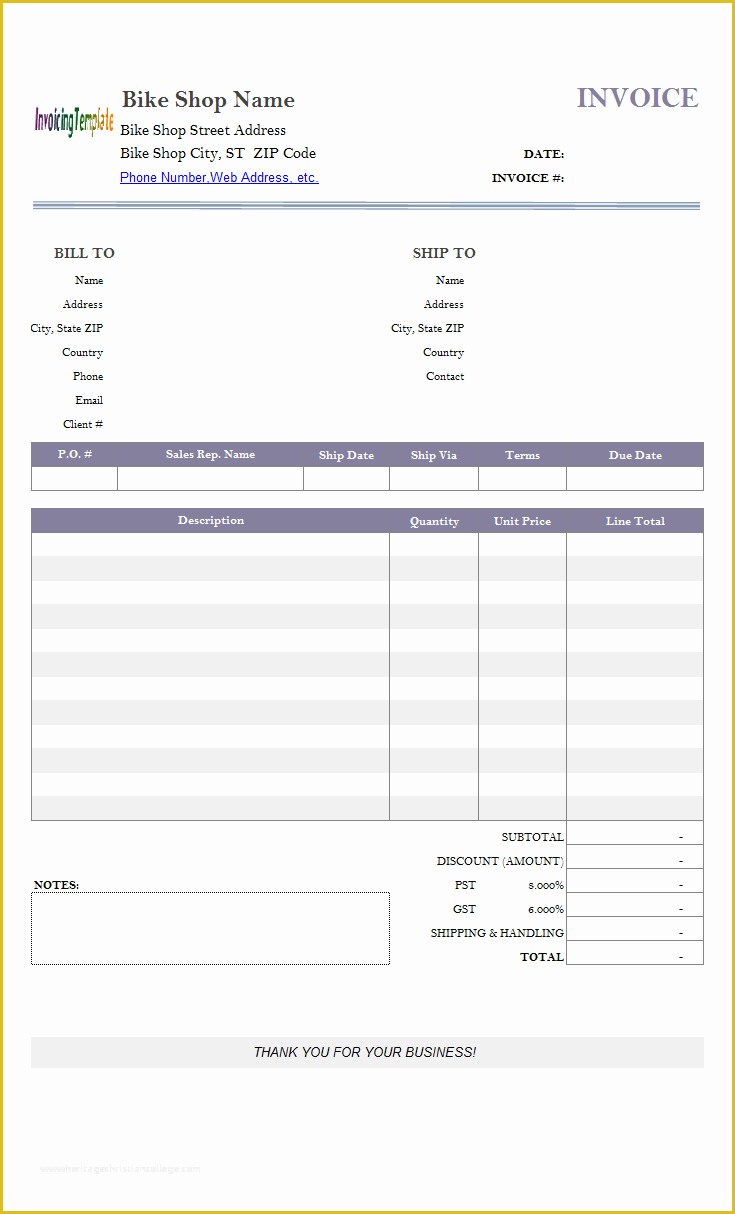The width and height of the screenshot is (735, 1214).
Task: Click the Email label under BILL TO
Action: (89, 401)
